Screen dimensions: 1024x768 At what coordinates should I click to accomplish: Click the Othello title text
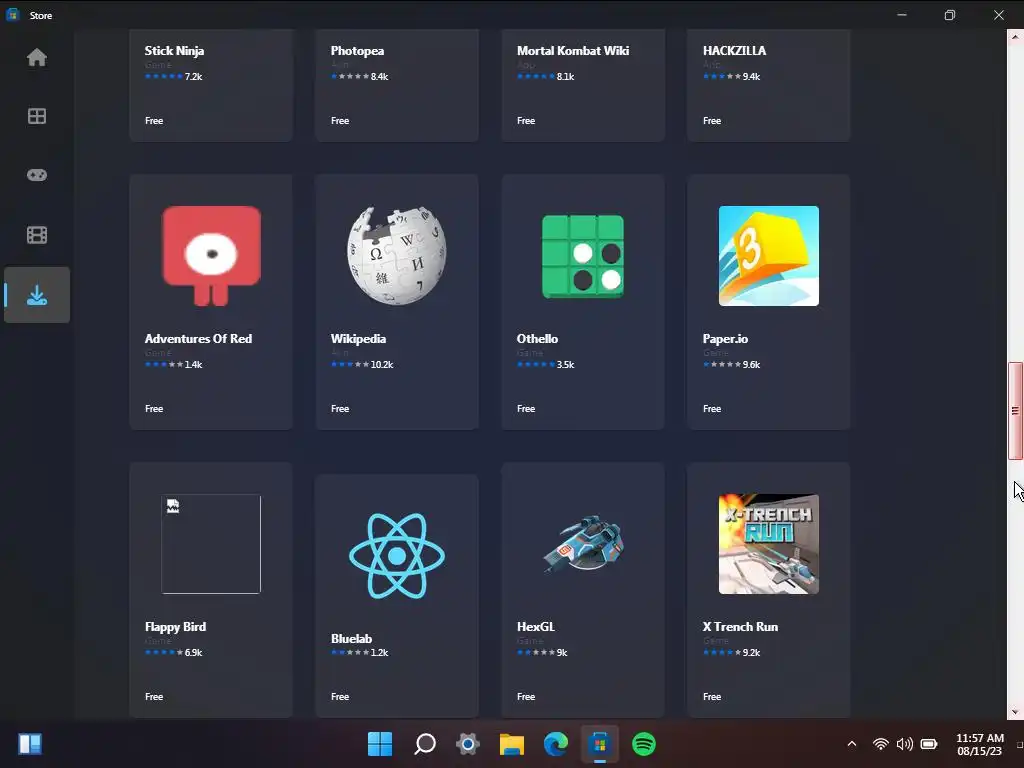pyautogui.click(x=537, y=339)
